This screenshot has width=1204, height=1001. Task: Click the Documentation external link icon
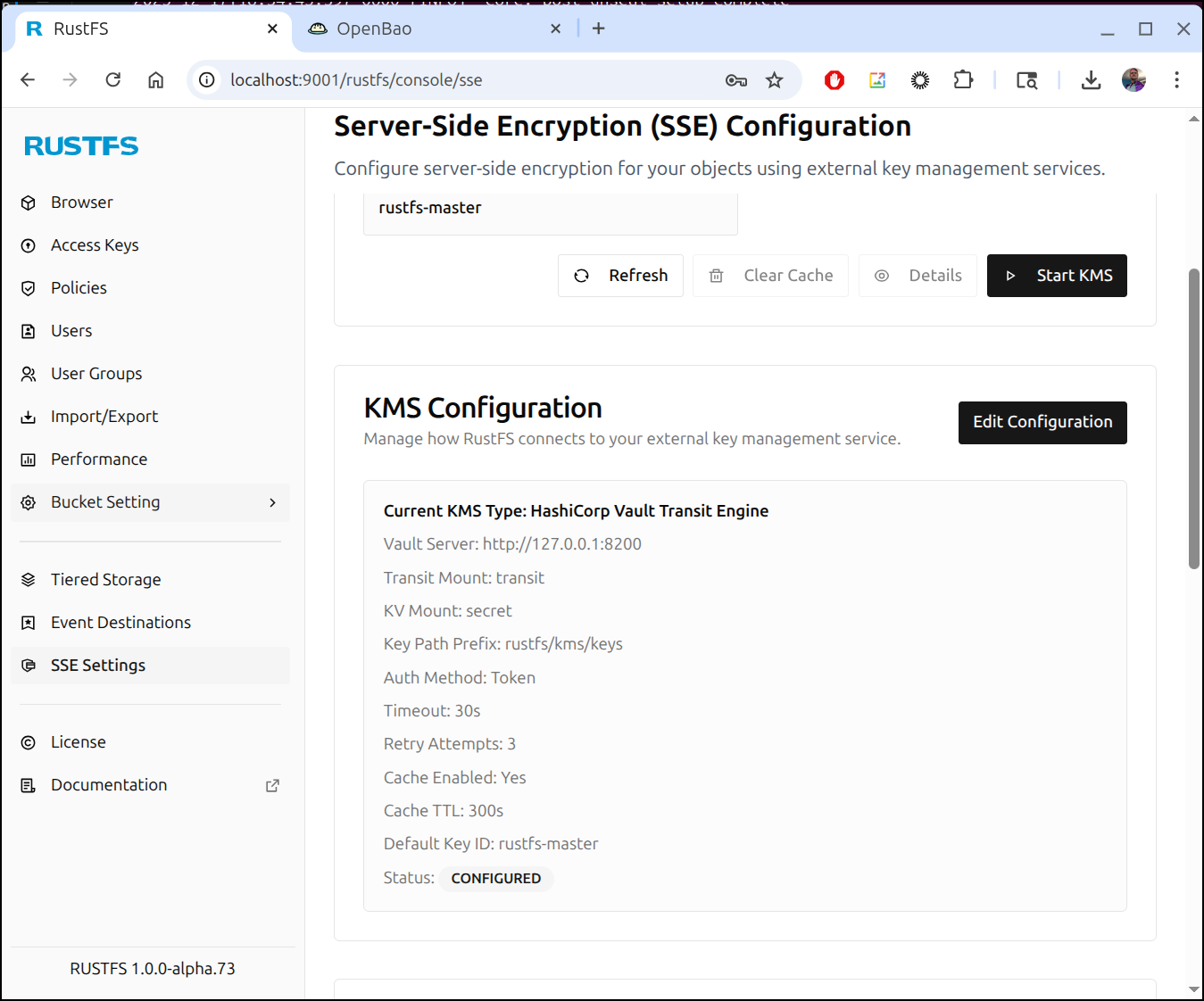click(x=272, y=785)
